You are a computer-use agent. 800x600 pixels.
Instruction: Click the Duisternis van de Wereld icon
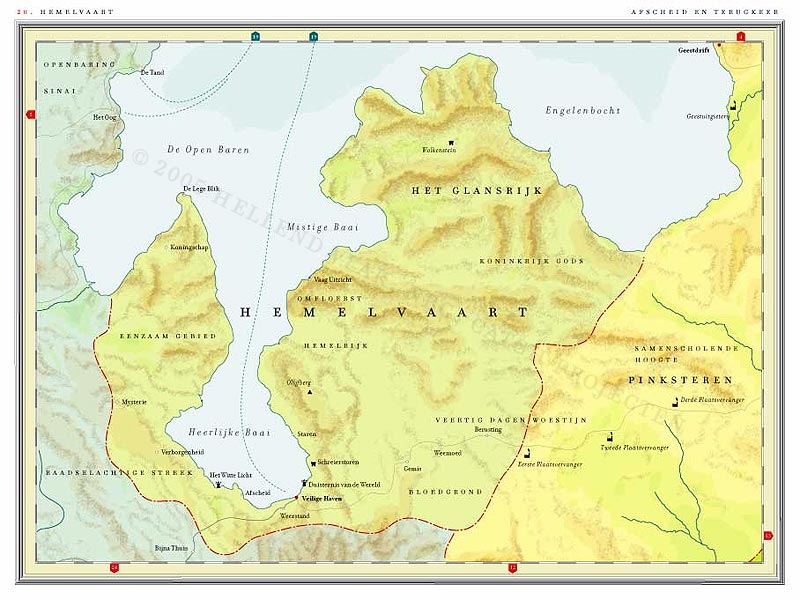(x=304, y=482)
